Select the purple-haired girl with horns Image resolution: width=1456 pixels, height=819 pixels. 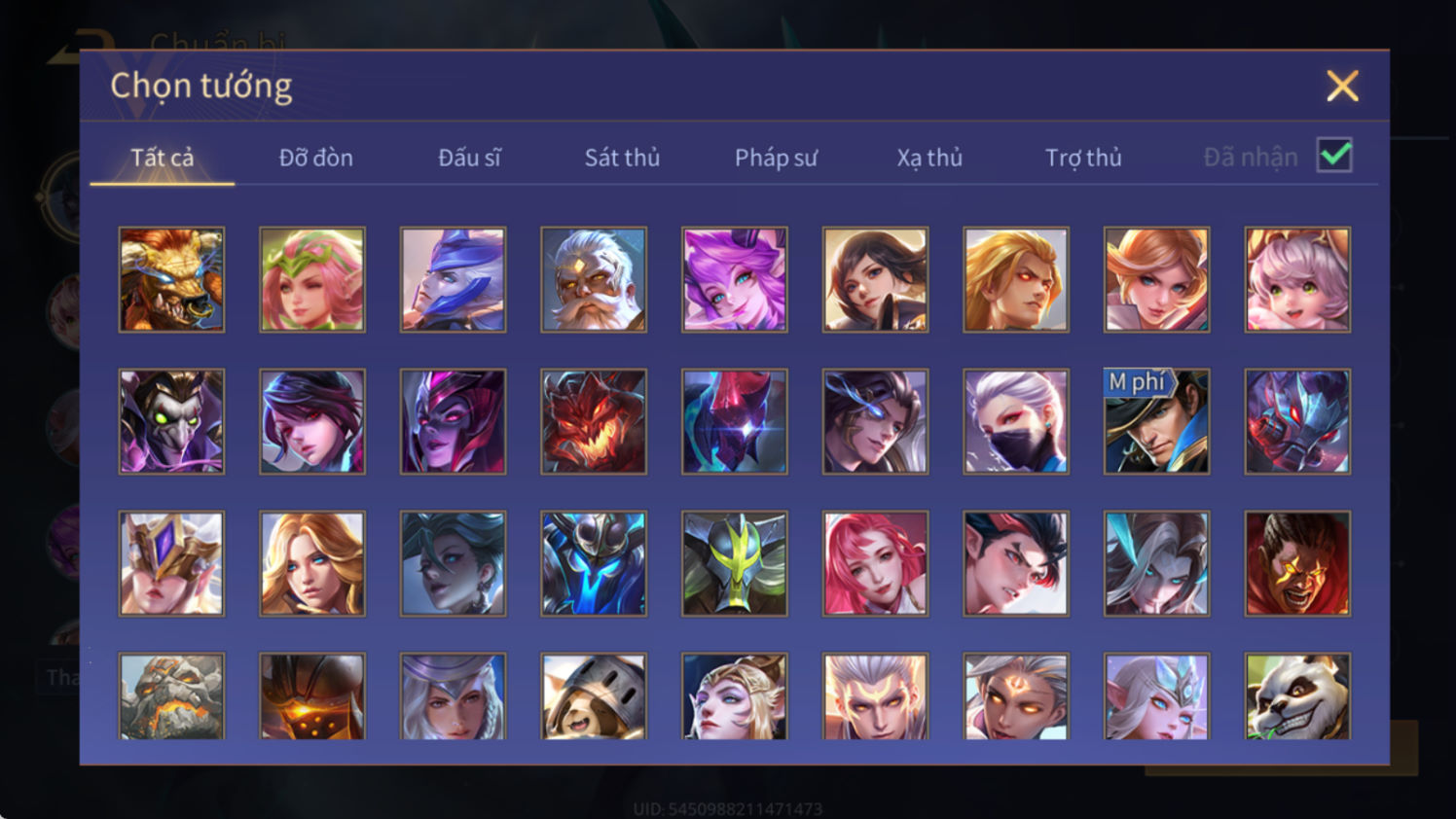pos(735,280)
